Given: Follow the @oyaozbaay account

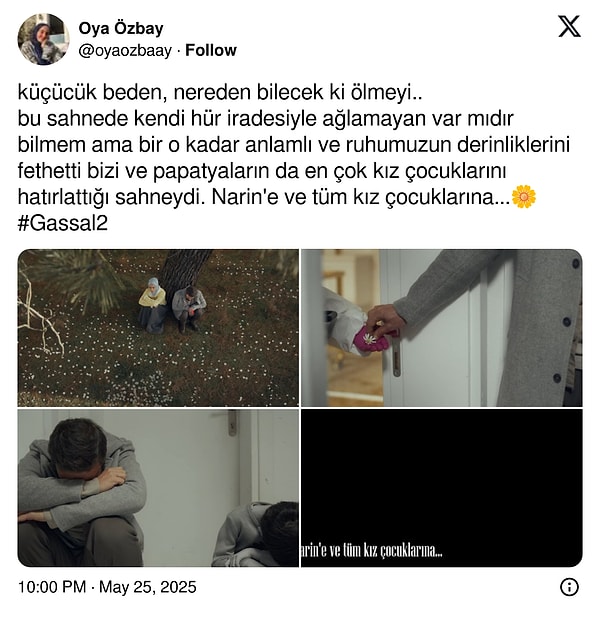Looking at the screenshot, I should [210, 50].
